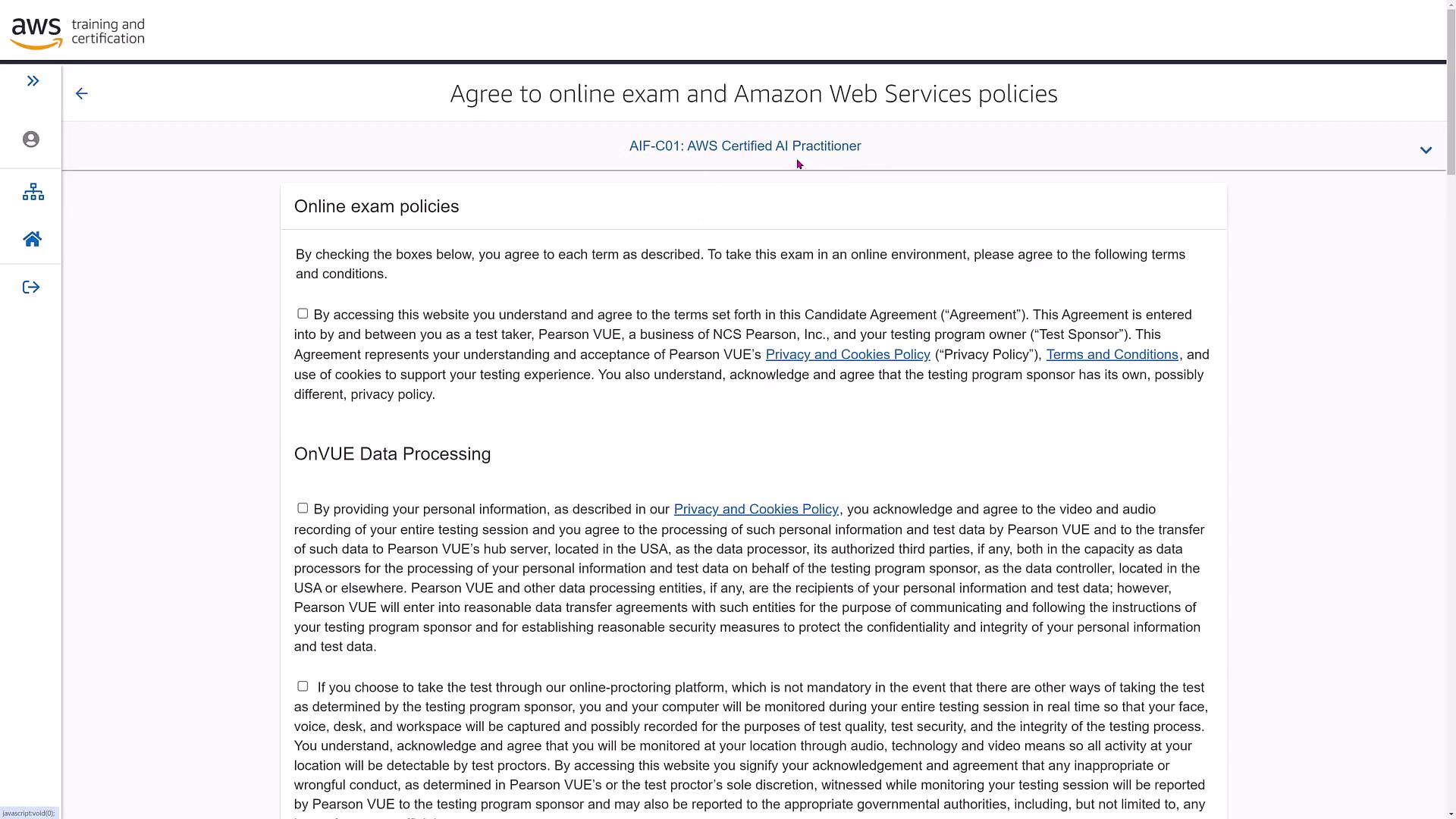Expand the sidebar with double-chevron icon
Image resolution: width=1456 pixels, height=819 pixels.
tap(33, 81)
